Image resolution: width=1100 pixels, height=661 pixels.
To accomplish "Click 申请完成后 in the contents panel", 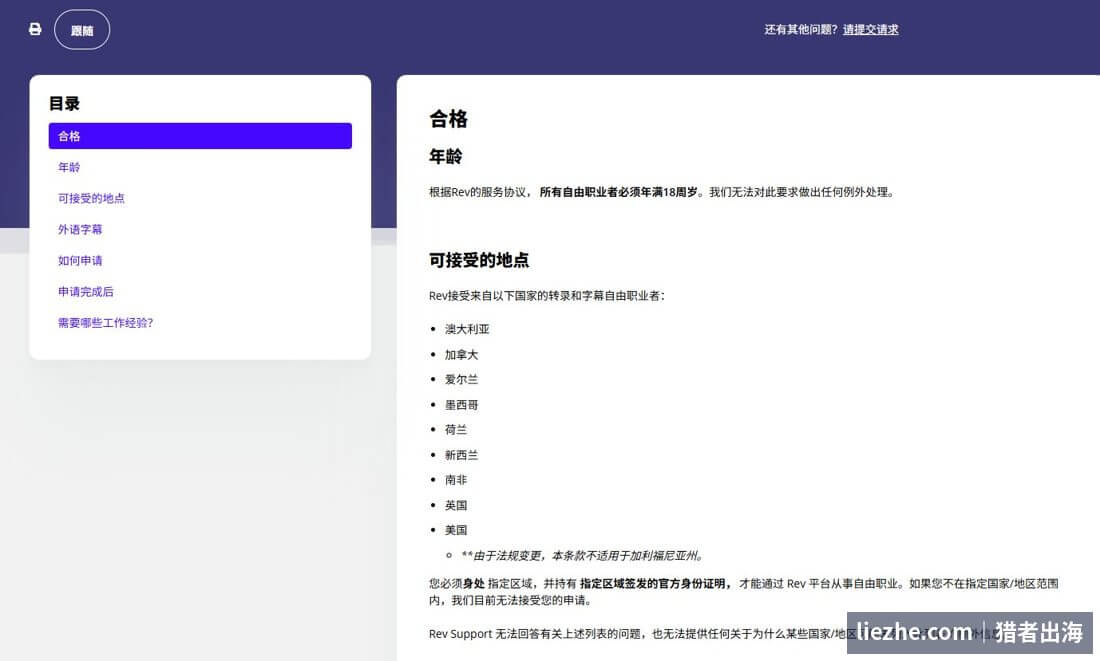I will [86, 291].
